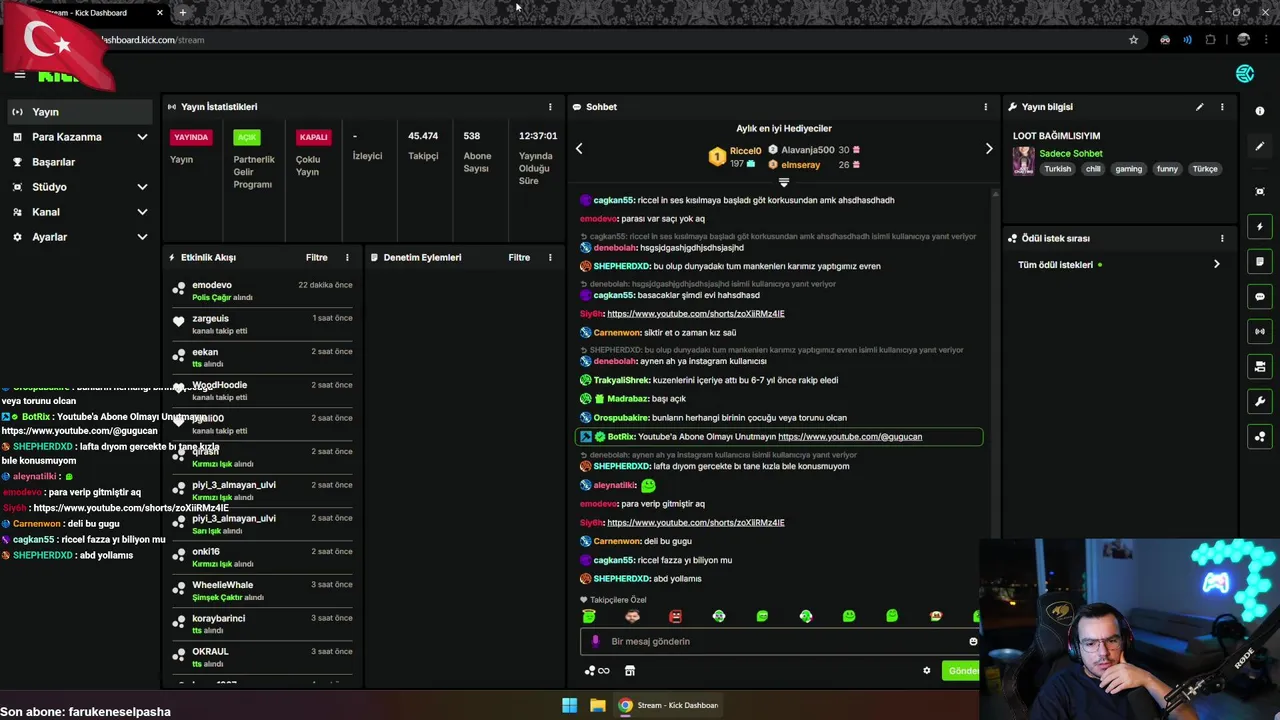Screen dimensions: 1280x720
Task: Select Yayın in the sidebar
Action: pos(78,112)
